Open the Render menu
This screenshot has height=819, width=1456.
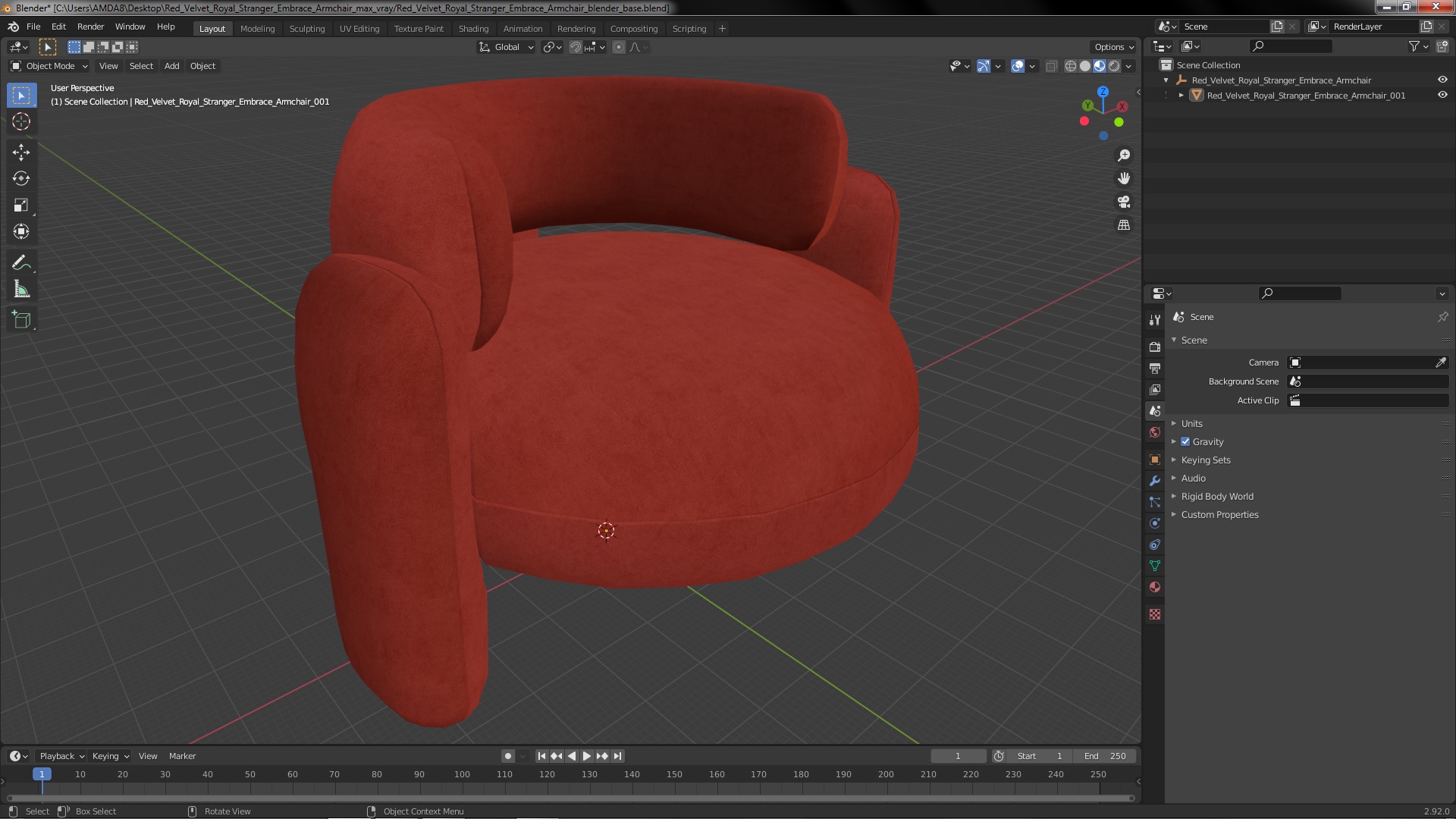pos(90,27)
